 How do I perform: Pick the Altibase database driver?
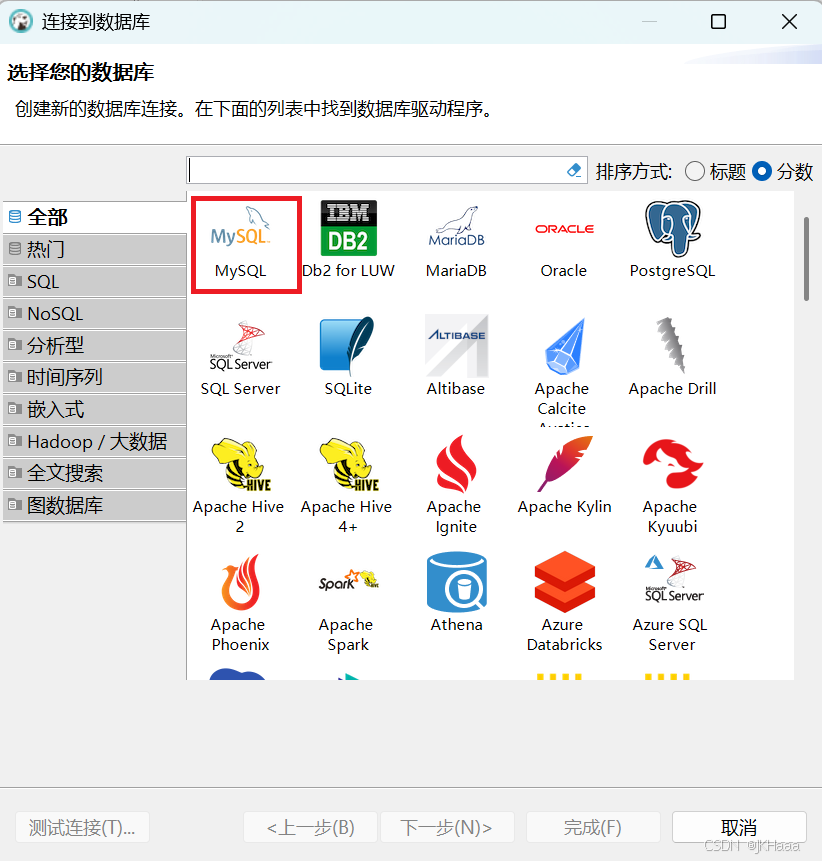point(456,357)
